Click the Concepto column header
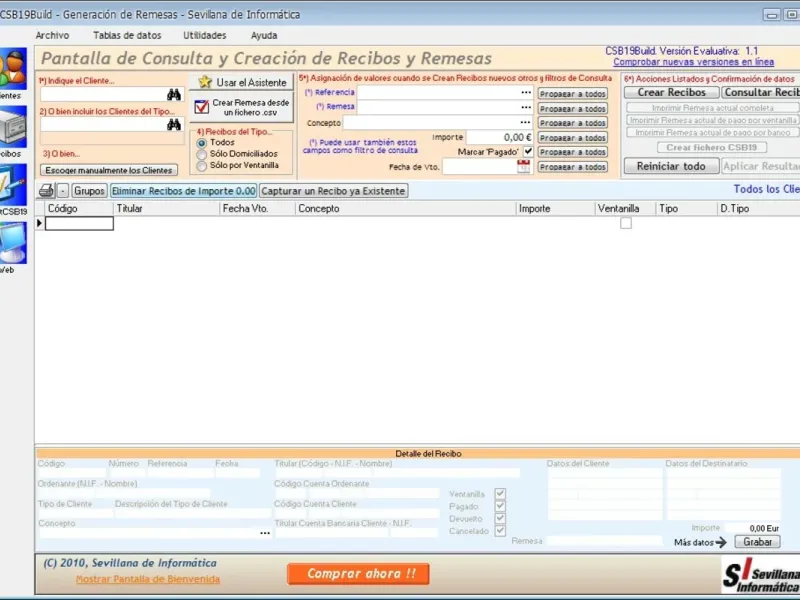Screen dimensions: 800x600 click(406, 208)
